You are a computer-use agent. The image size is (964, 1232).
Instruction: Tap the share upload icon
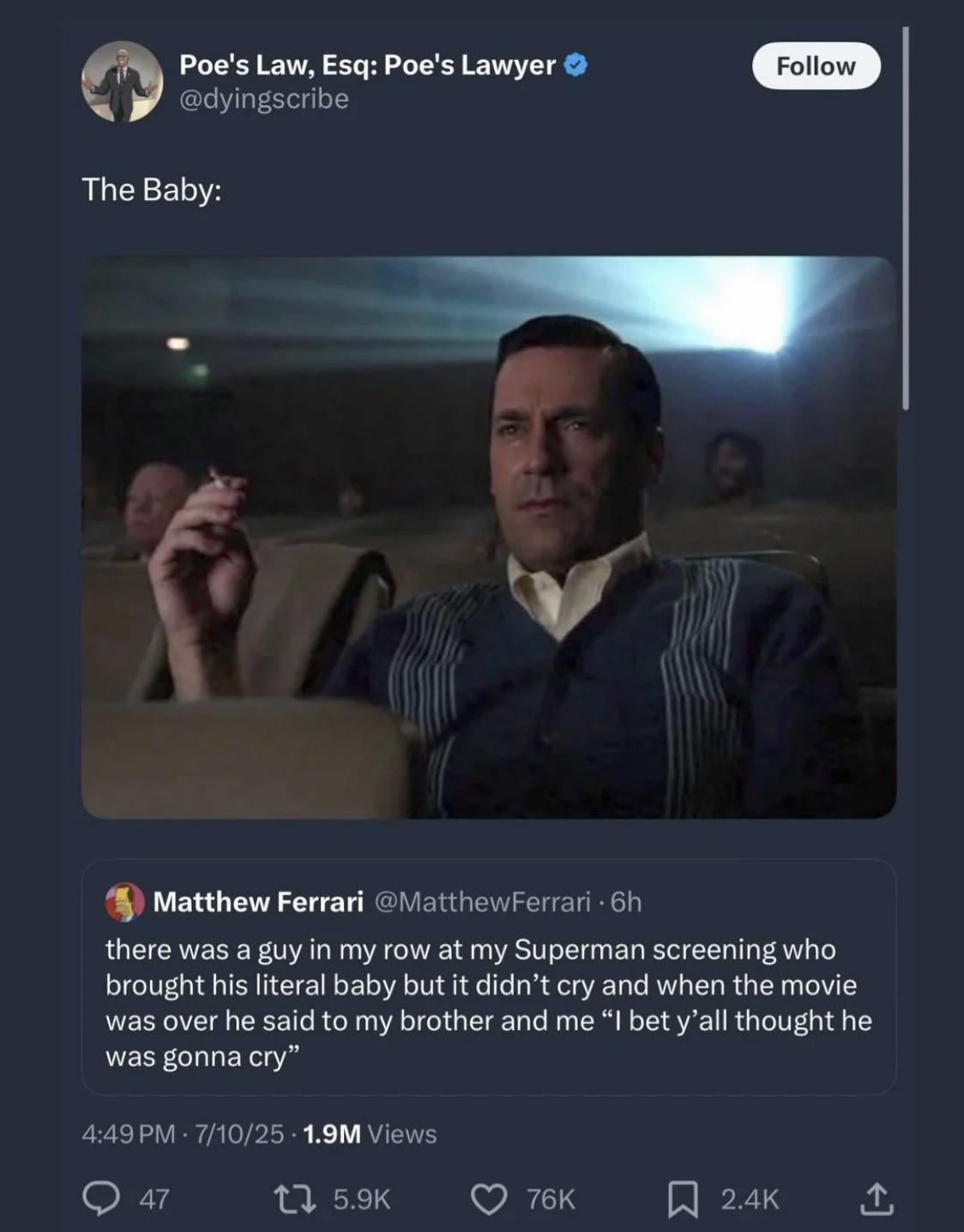[x=877, y=1199]
